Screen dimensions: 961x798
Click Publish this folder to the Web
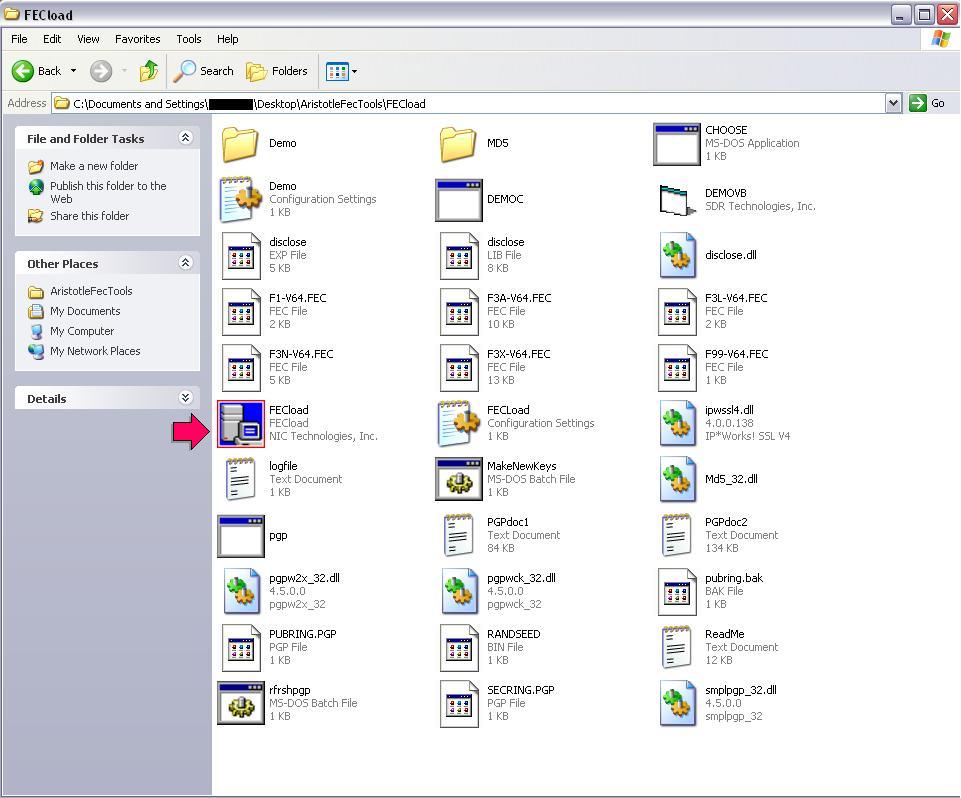[x=108, y=192]
